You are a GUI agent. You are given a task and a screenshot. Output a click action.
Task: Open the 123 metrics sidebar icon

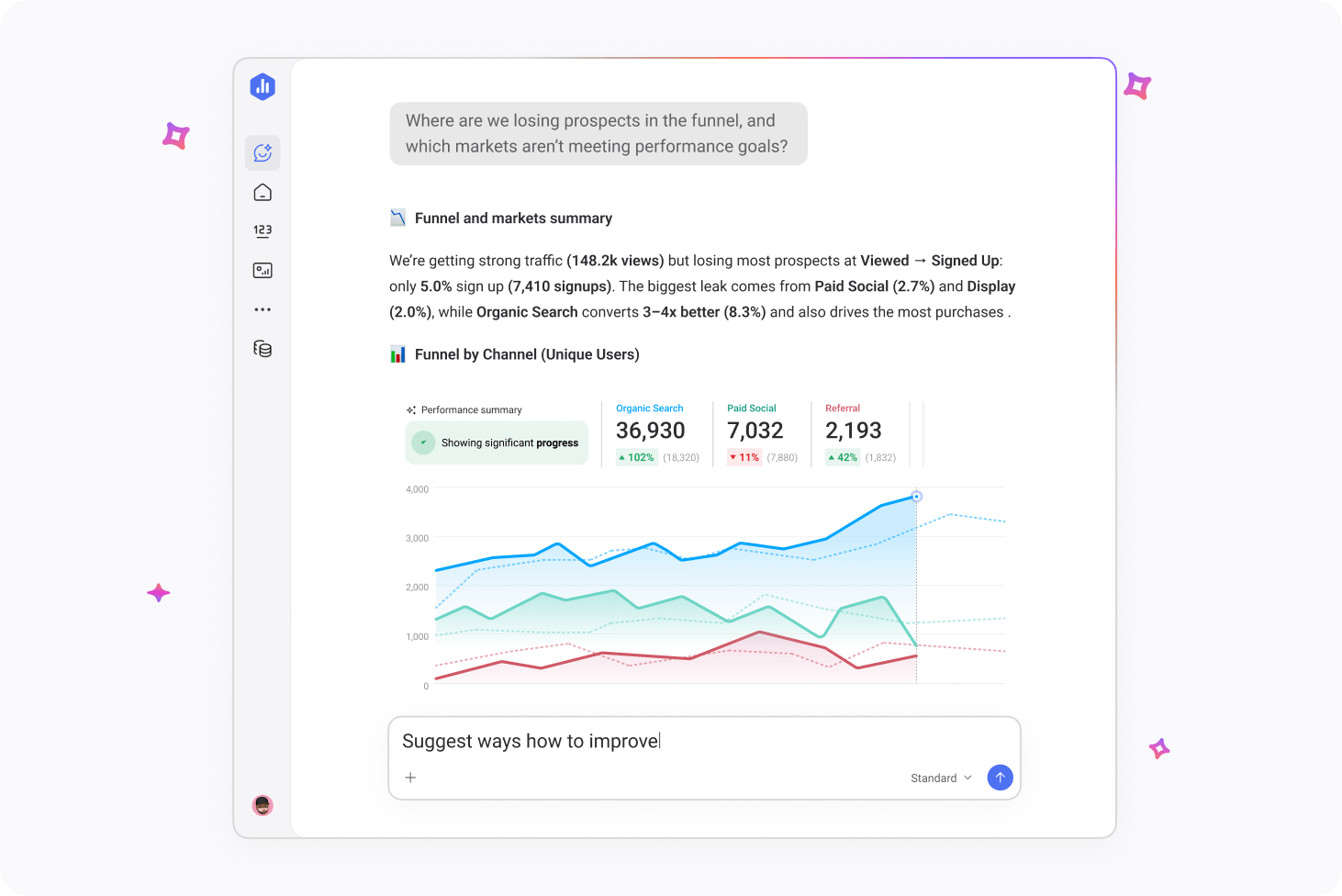coord(263,230)
